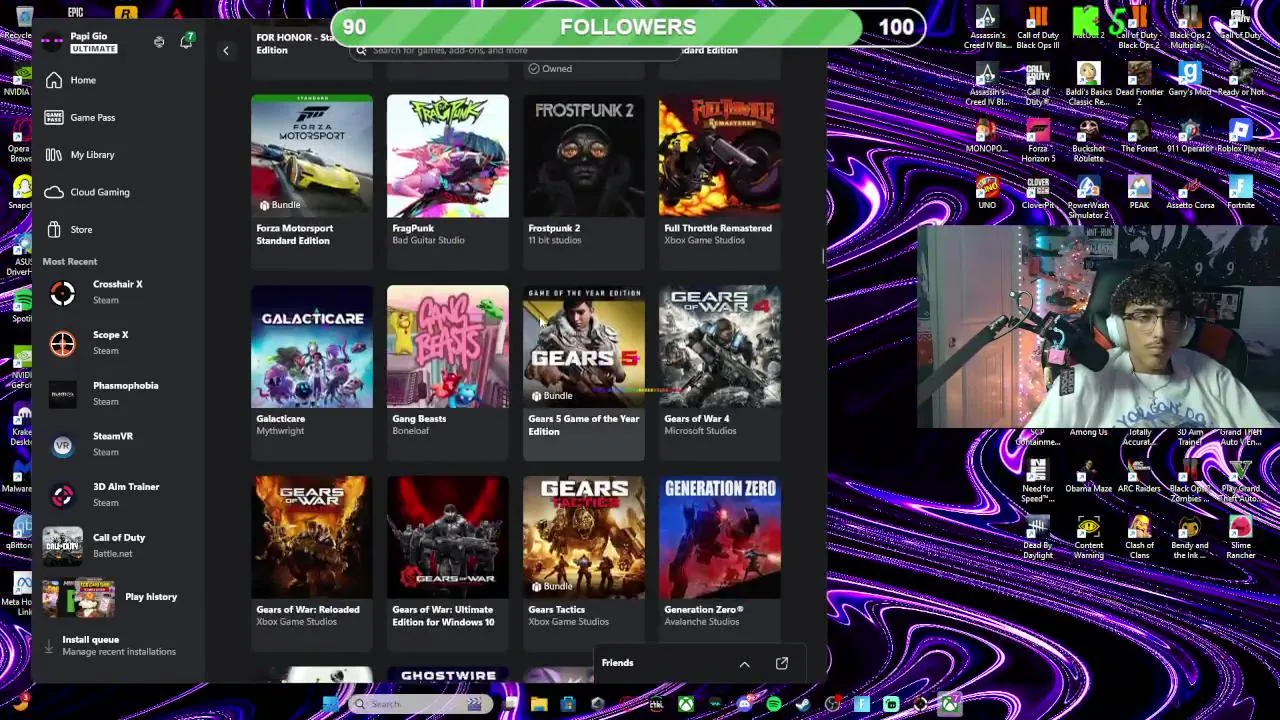This screenshot has height=720, width=1280.
Task: Open Steam from the taskbar
Action: pos(803,704)
